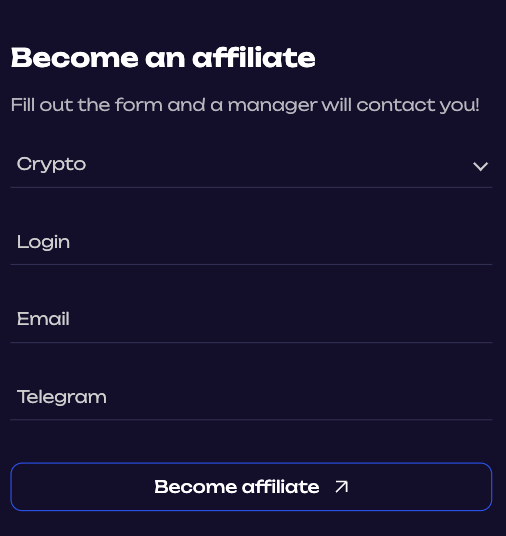Click the chevron arrow beside Crypto

tap(480, 166)
